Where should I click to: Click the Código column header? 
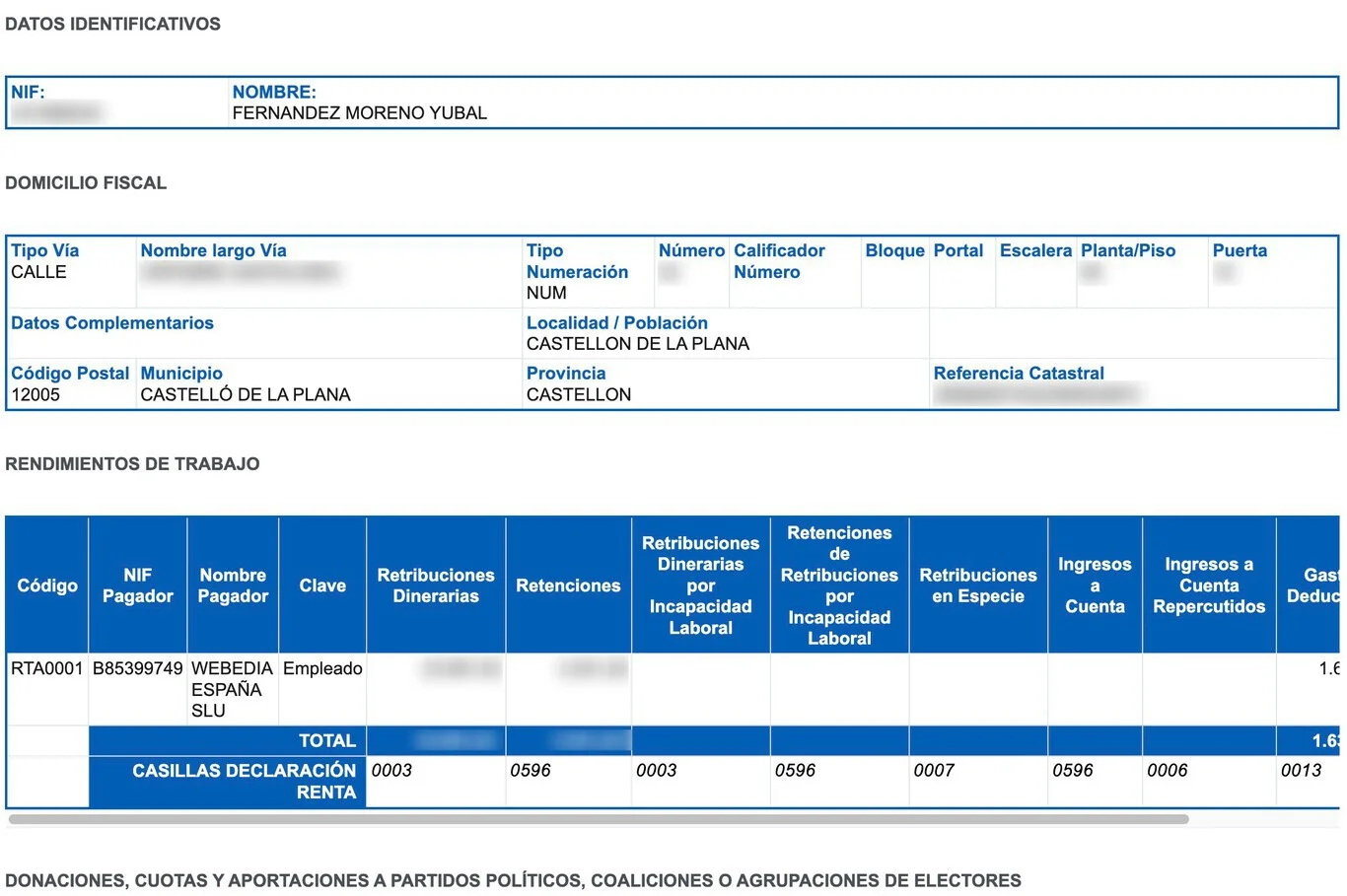[47, 586]
